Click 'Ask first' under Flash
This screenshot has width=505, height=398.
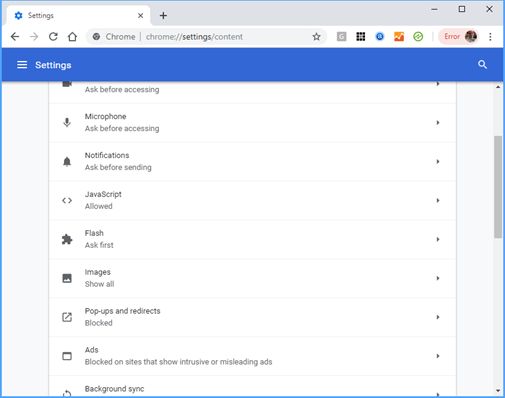99,245
